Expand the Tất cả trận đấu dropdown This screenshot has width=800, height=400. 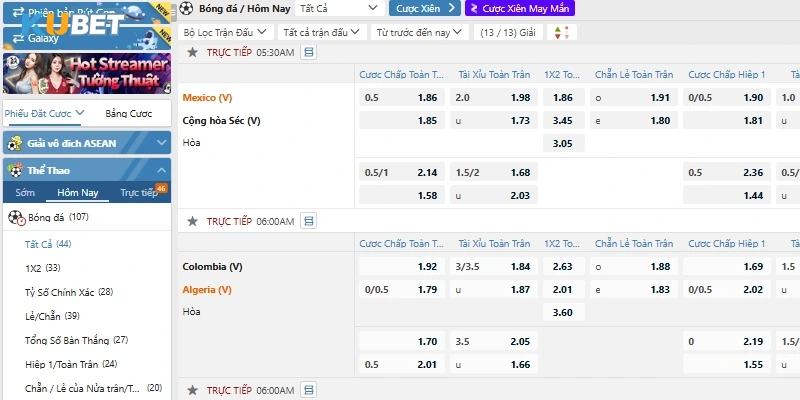click(321, 32)
